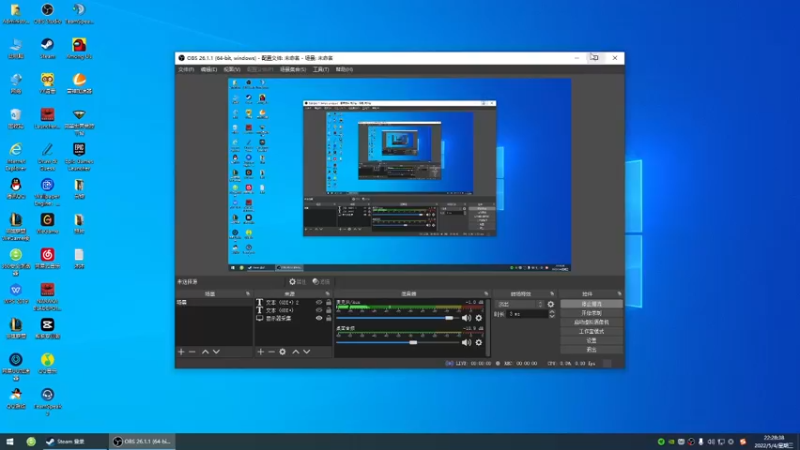Pop out the 场景 dock panel
800x450 pixels.
(x=248, y=294)
